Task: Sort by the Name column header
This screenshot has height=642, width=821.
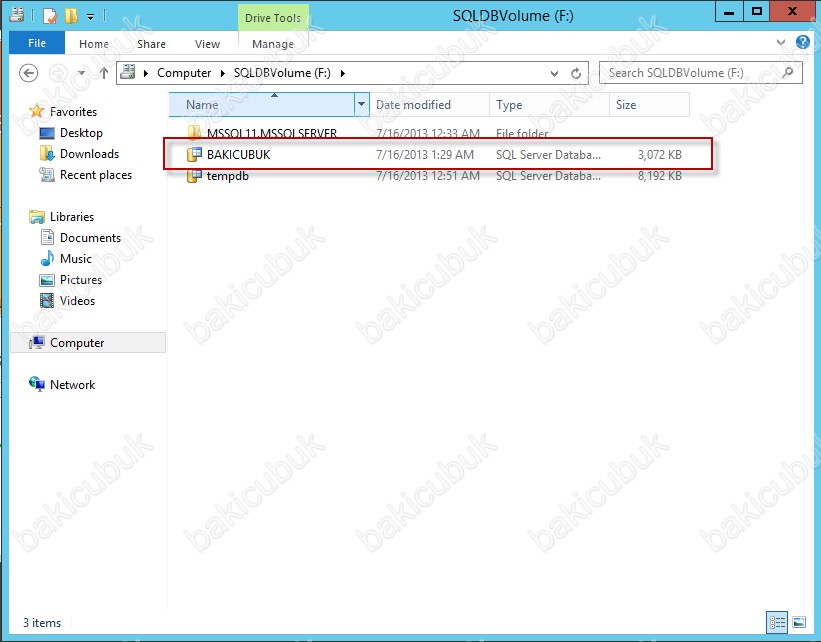Action: [x=262, y=105]
